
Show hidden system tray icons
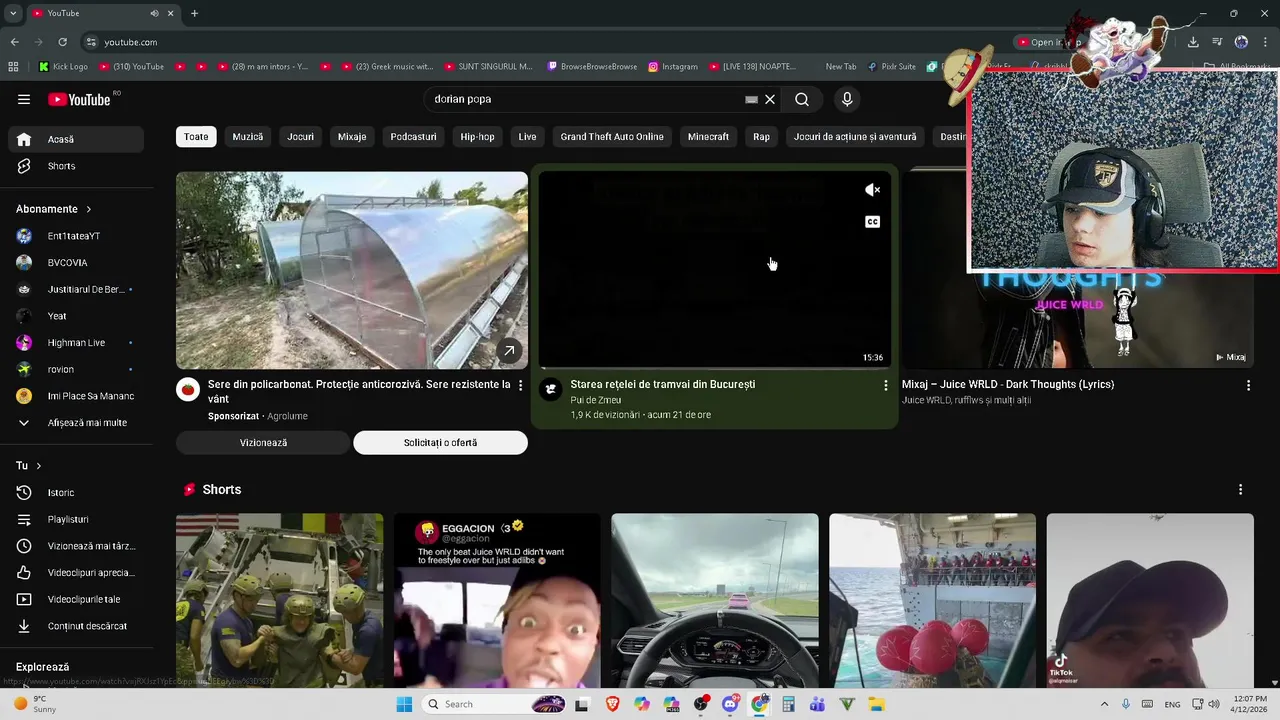pos(1104,704)
